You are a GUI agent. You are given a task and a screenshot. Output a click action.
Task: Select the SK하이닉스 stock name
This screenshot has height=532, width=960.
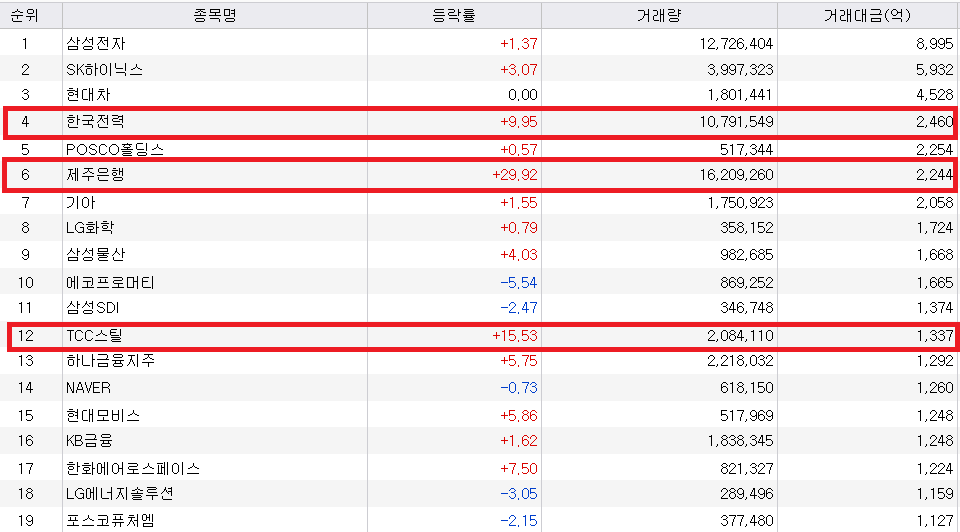[x=105, y=70]
